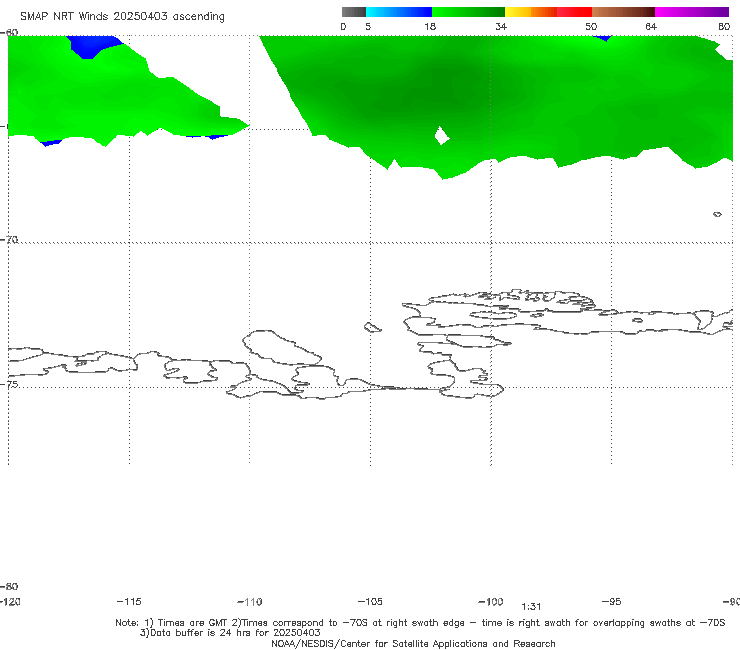Click the brown 50-64 colorbar segment
The width and height of the screenshot is (740, 650).
(x=623, y=12)
